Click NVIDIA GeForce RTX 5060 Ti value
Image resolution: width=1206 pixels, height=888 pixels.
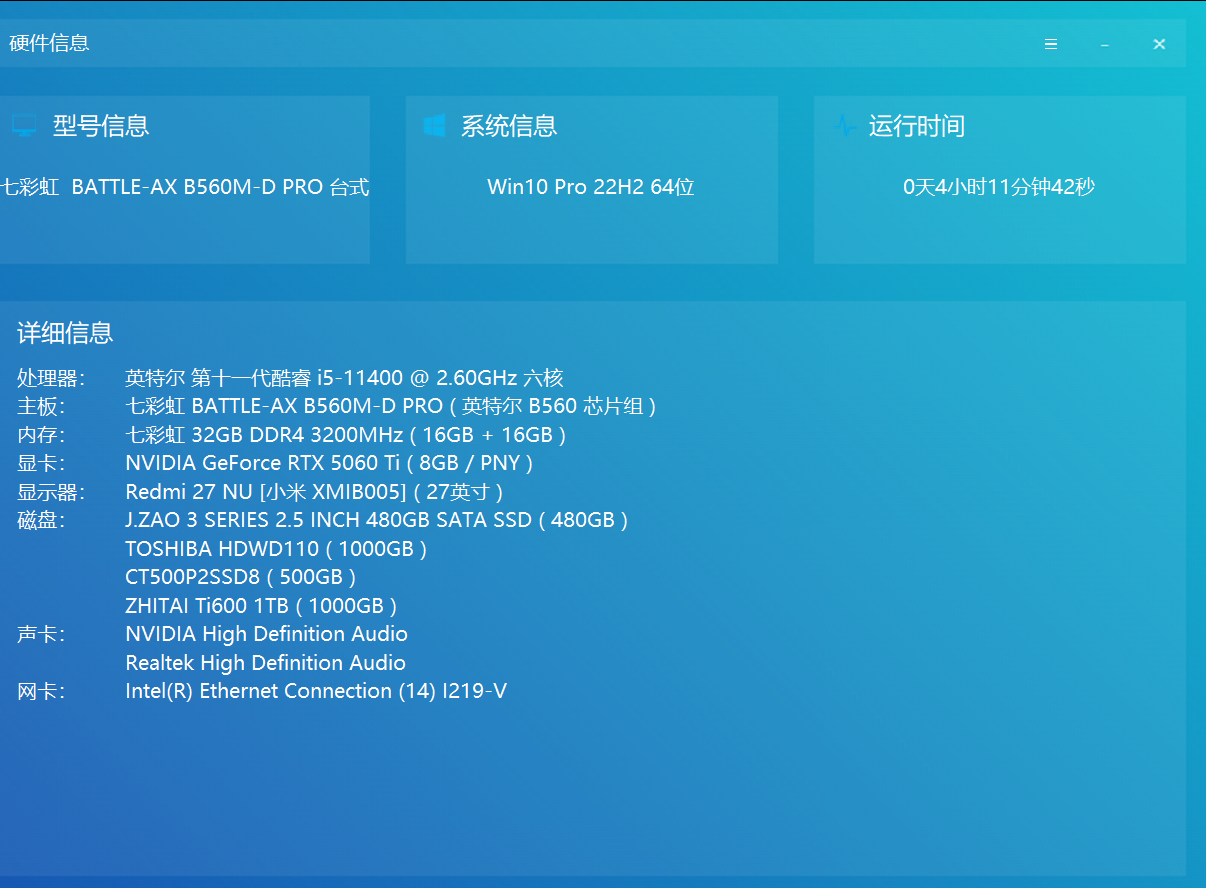pyautogui.click(x=329, y=464)
